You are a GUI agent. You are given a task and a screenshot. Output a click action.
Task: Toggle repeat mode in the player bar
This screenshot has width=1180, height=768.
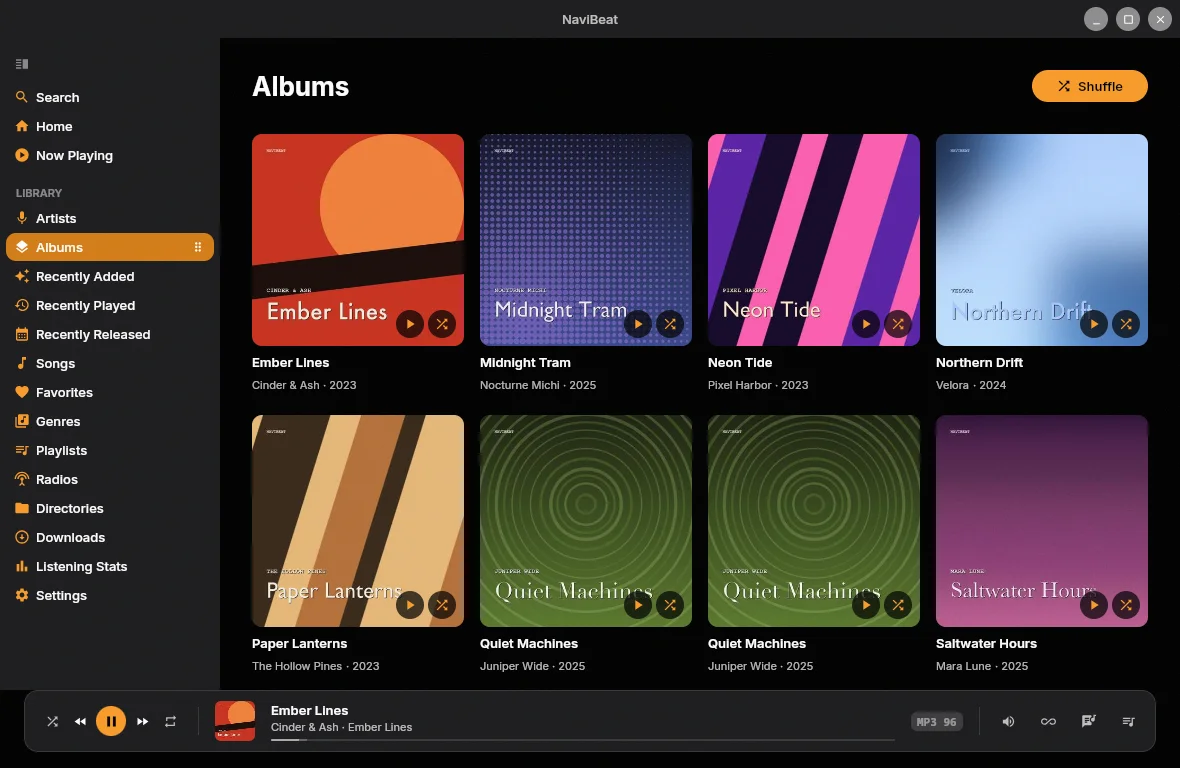coord(171,721)
